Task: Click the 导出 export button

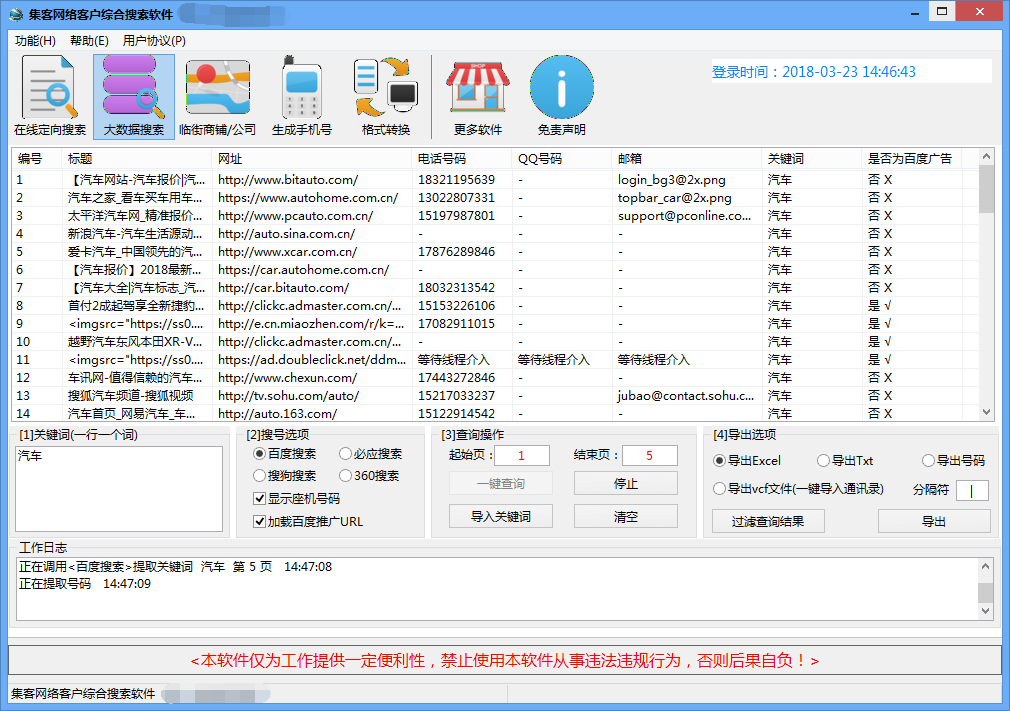Action: click(x=934, y=521)
